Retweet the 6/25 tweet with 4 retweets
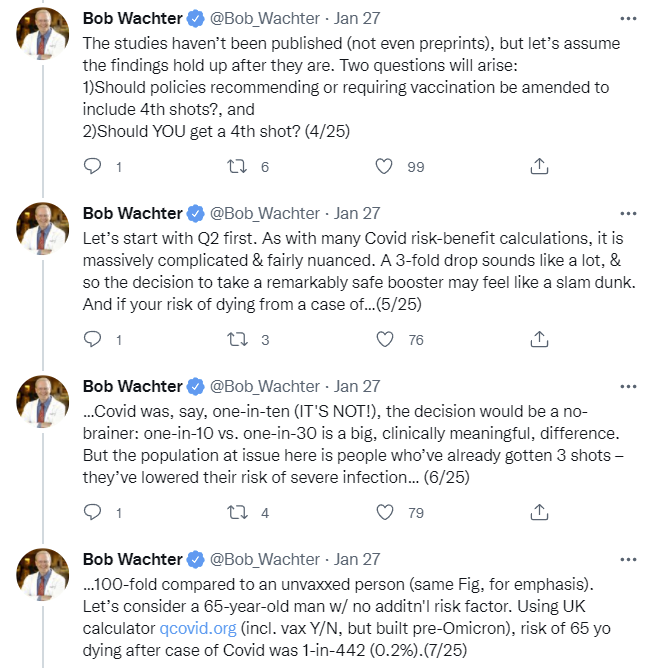This screenshot has width=650, height=668. pos(237,513)
